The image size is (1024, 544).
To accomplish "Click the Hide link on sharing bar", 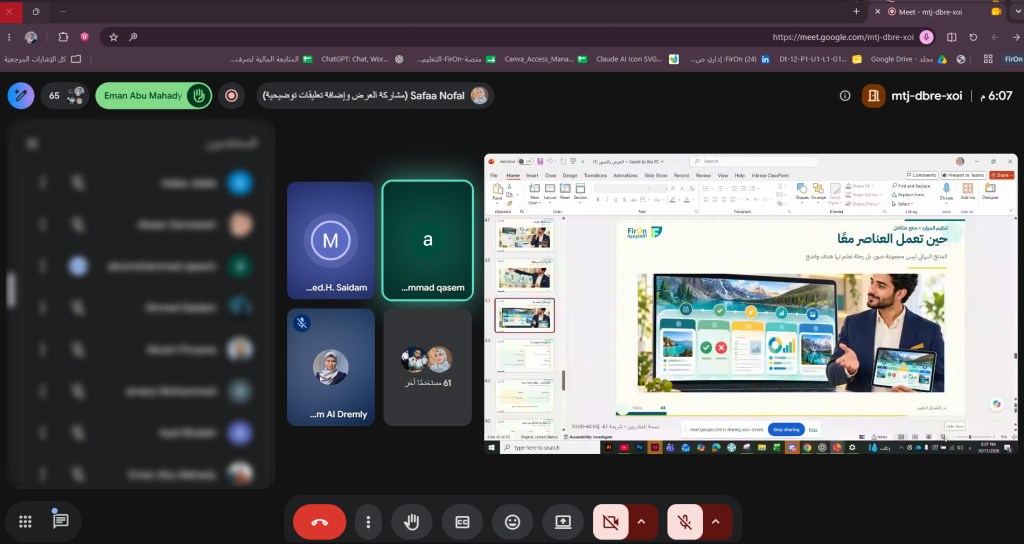I will click(812, 430).
